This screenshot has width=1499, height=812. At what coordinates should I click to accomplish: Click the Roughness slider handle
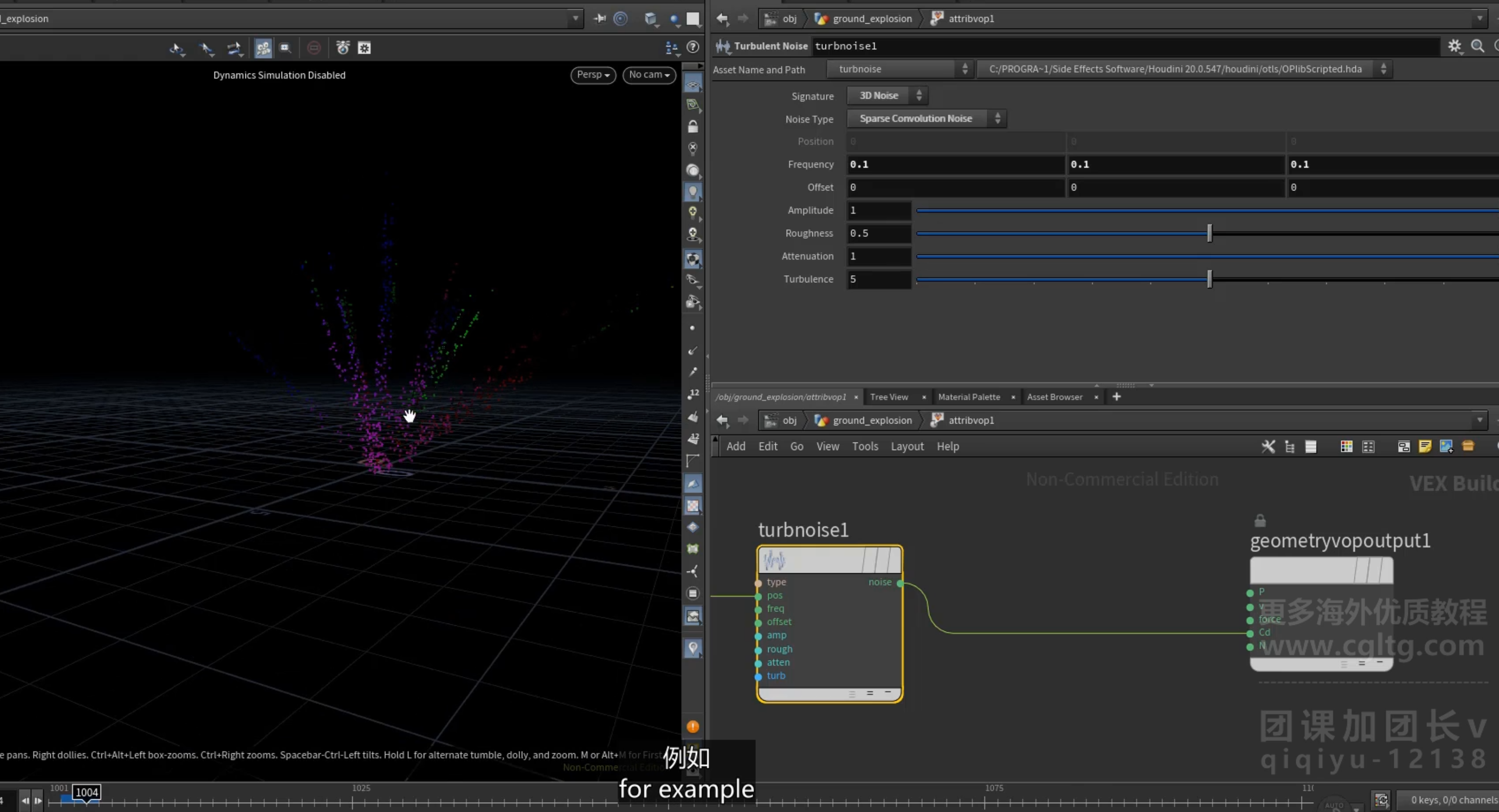[1209, 233]
